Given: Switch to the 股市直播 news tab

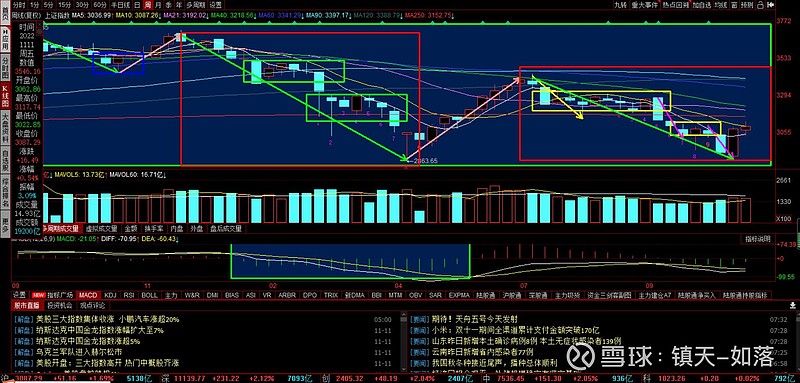Looking at the screenshot, I should (x=27, y=306).
